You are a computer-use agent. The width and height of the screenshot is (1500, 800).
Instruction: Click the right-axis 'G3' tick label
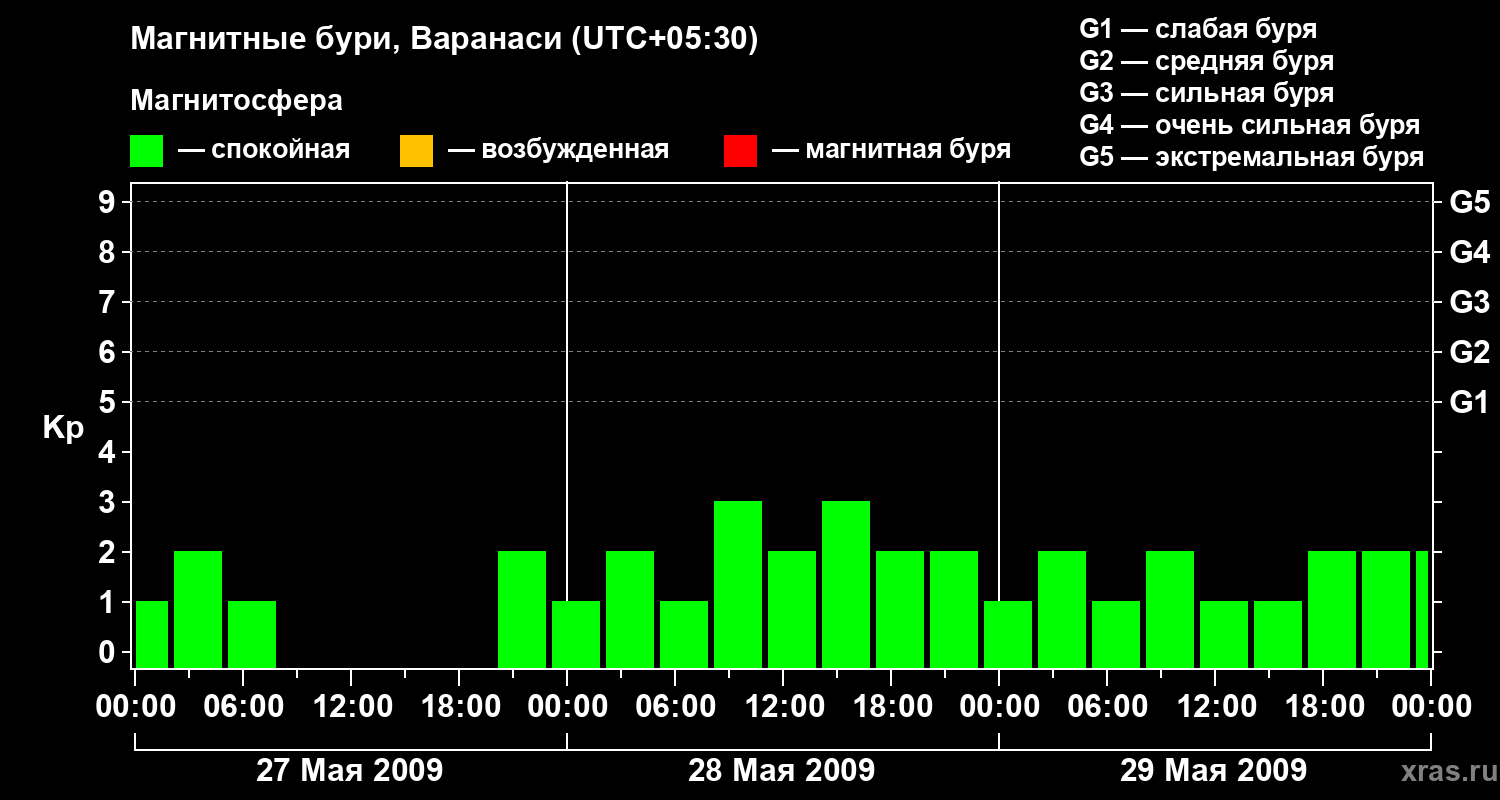click(1469, 302)
